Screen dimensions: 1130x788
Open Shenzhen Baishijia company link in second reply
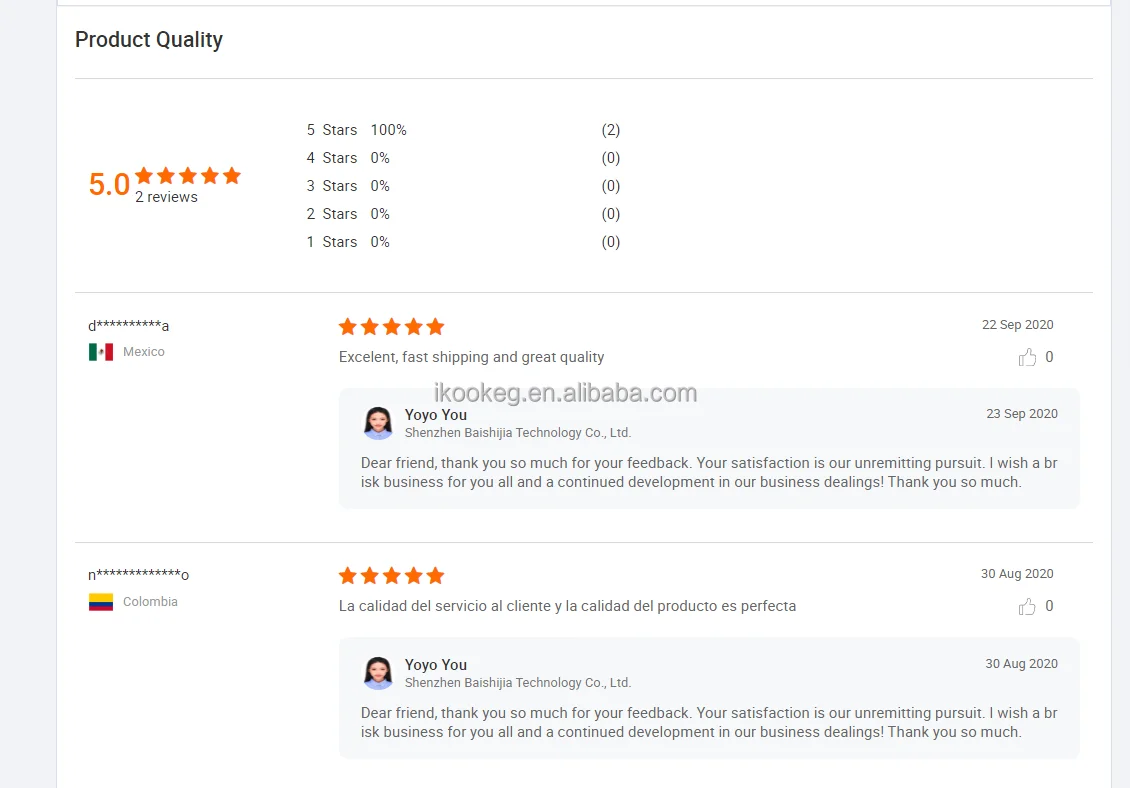(x=518, y=683)
